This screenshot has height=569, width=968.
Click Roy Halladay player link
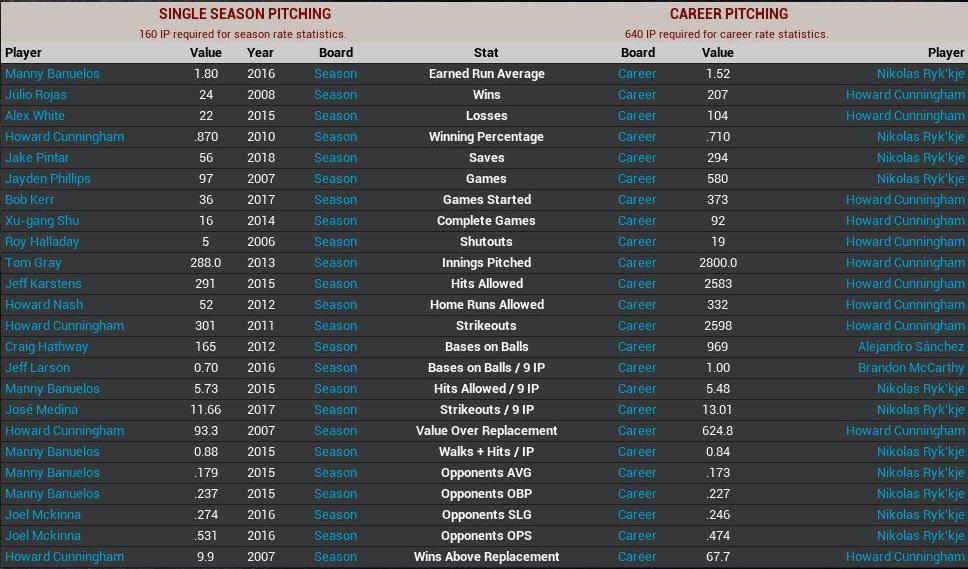[x=42, y=242]
